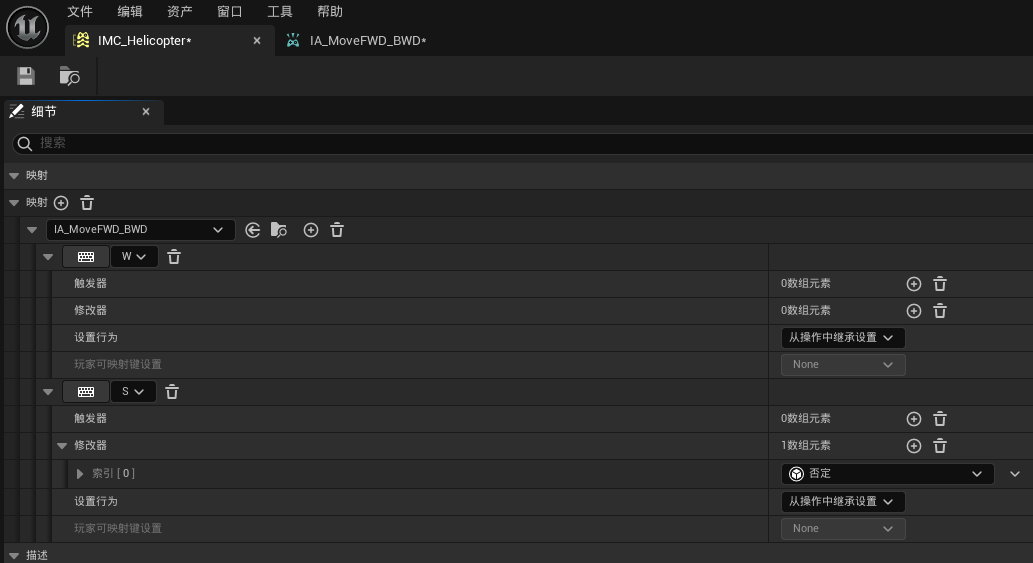Add a modifier to S key
Viewport: 1033px width, 563px height.
pos(914,446)
